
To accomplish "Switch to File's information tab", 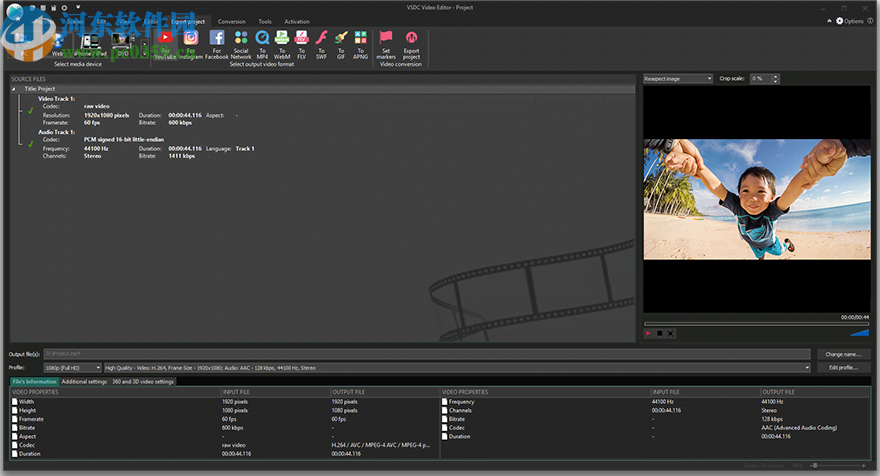I will [x=35, y=381].
